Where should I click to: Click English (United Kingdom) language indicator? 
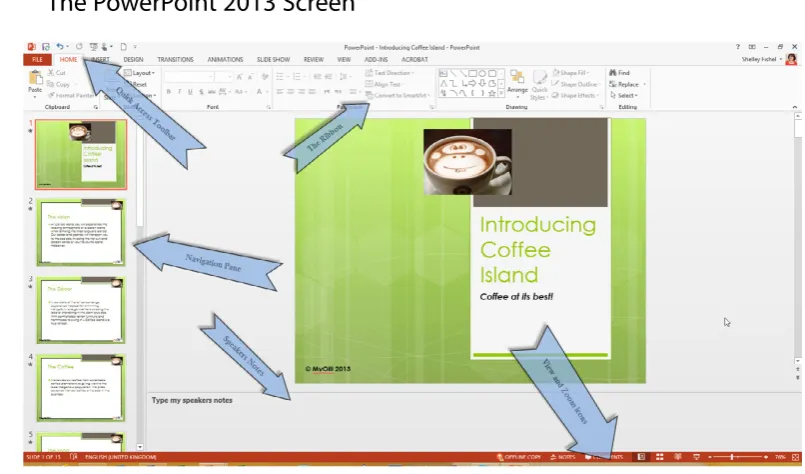click(121, 457)
